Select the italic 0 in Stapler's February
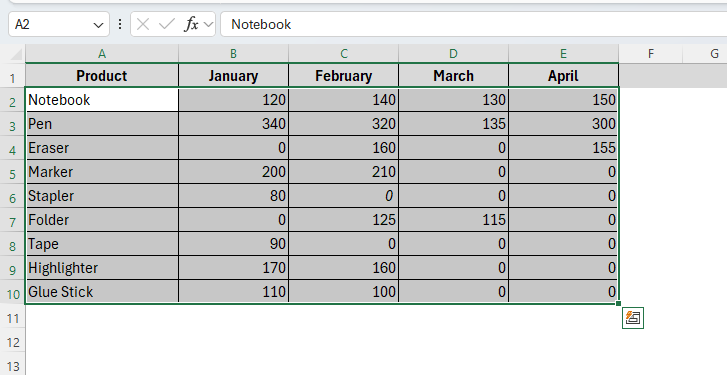Viewport: 727px width, 375px height. pos(344,196)
